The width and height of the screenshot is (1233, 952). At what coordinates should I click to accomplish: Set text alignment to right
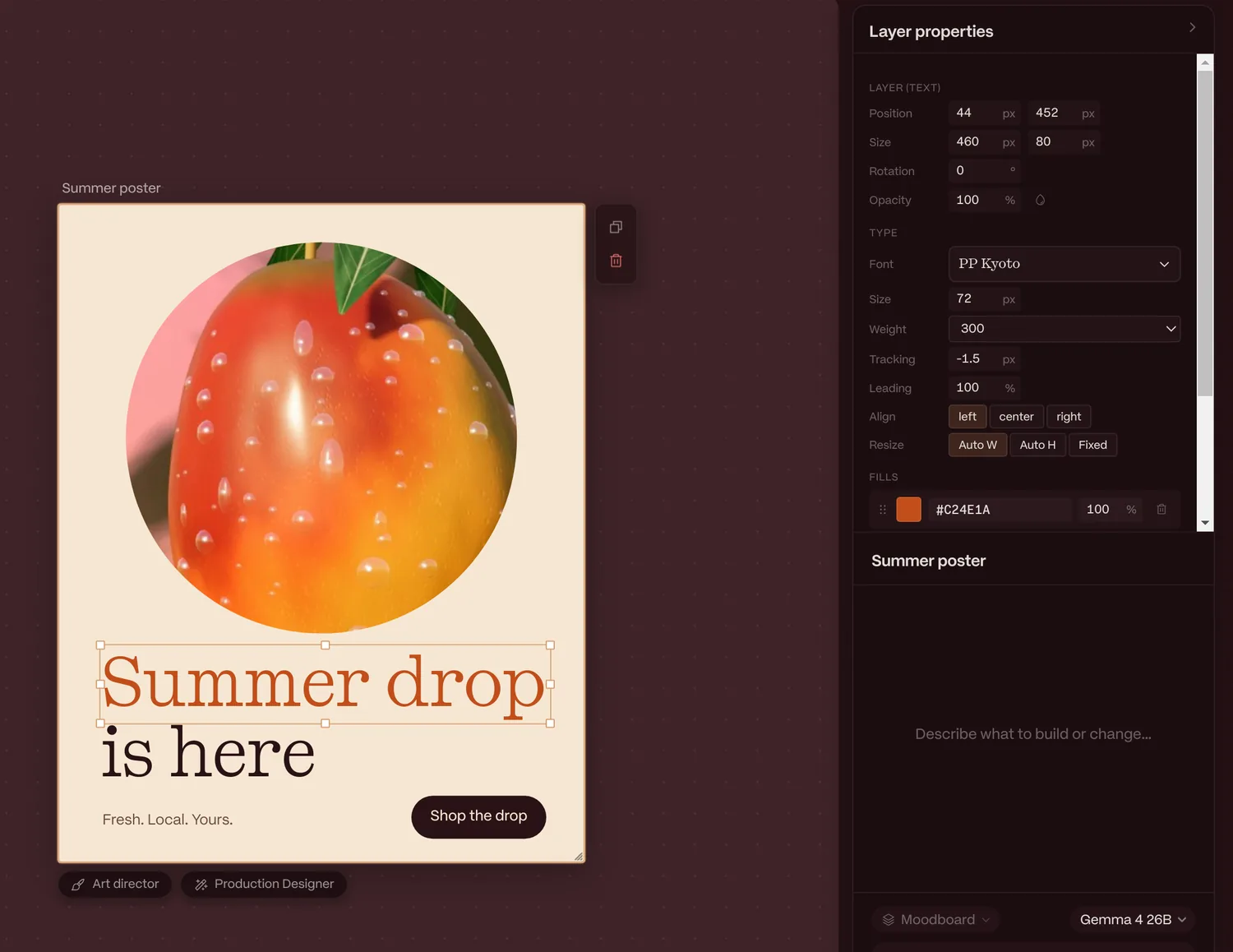[x=1069, y=417]
